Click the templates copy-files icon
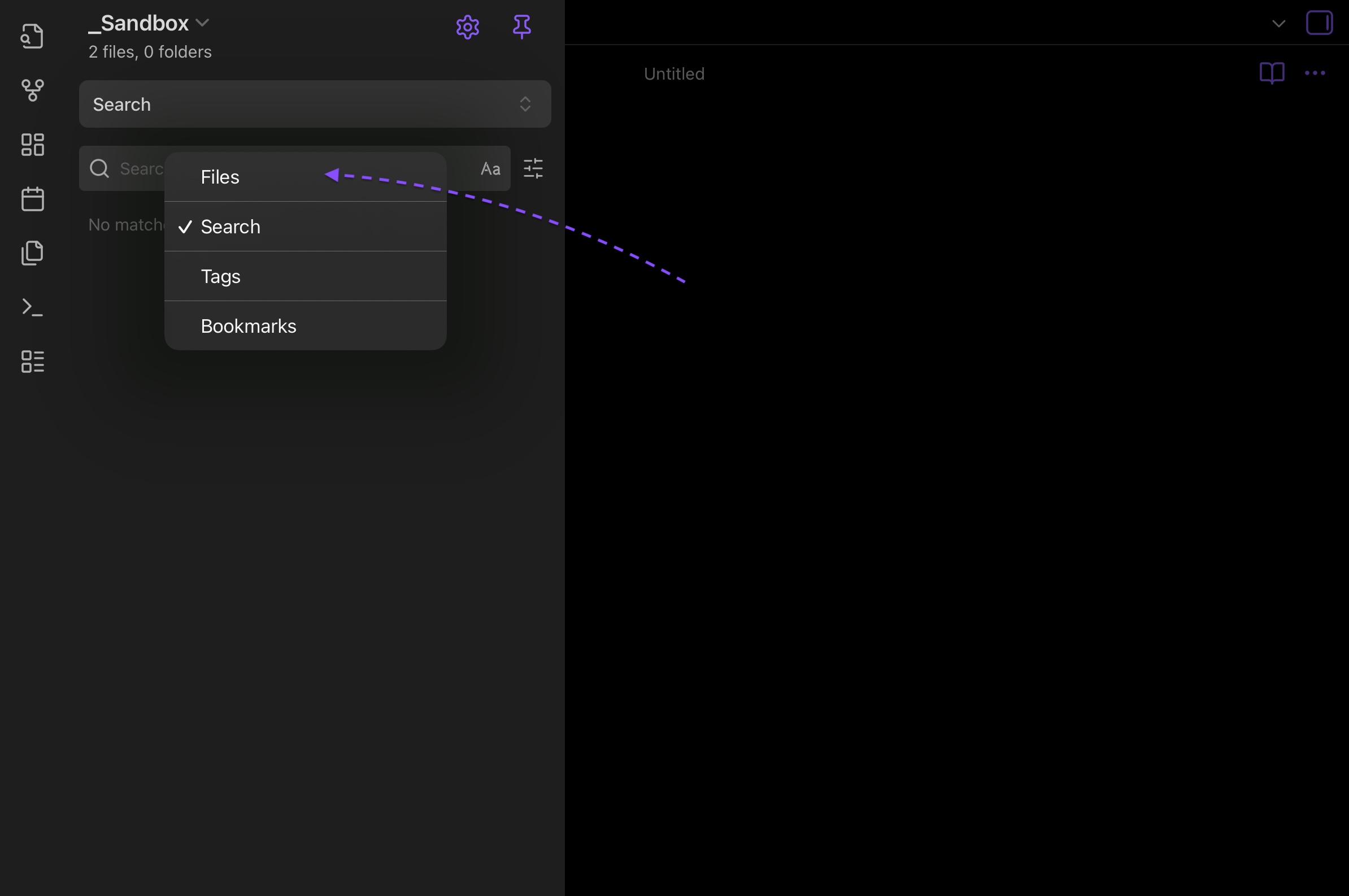This screenshot has height=896, width=1349. click(x=33, y=253)
